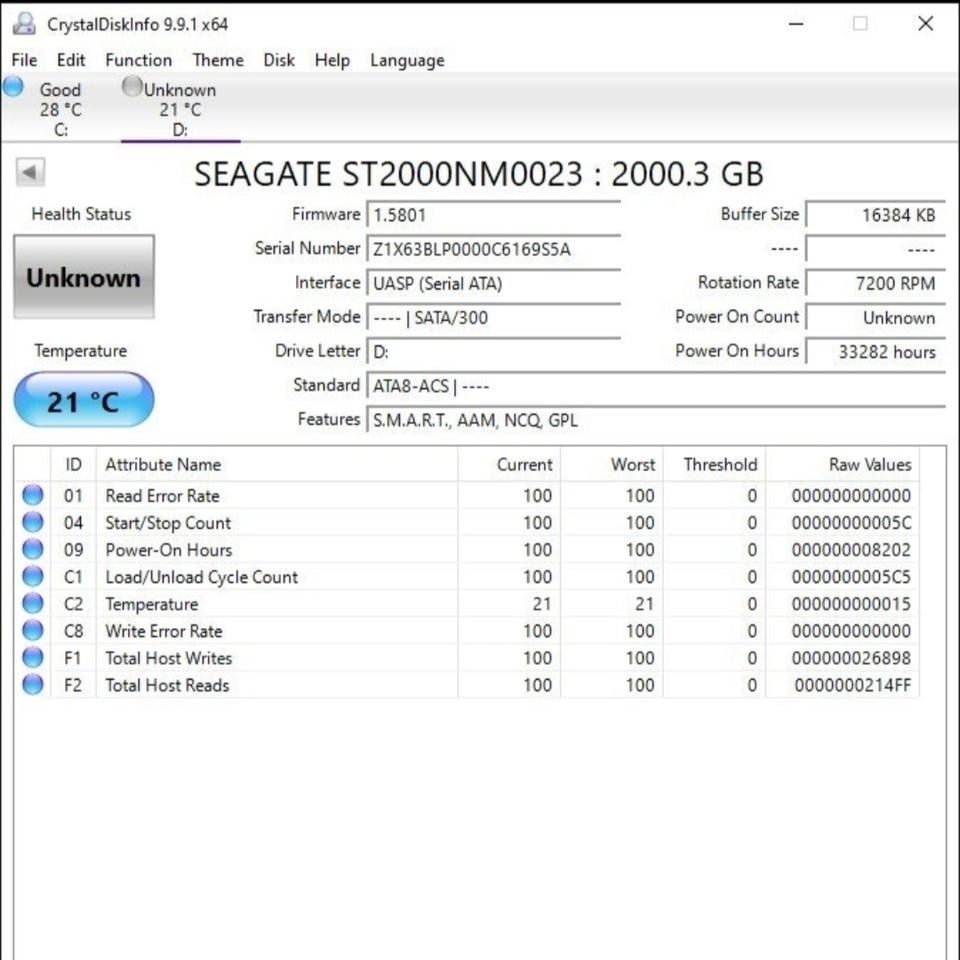Select the Temperature attribute name in table

152,604
